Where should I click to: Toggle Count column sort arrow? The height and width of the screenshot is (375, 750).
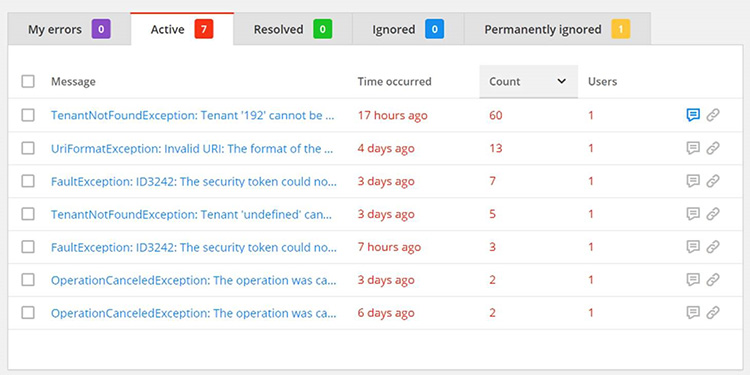tap(562, 81)
